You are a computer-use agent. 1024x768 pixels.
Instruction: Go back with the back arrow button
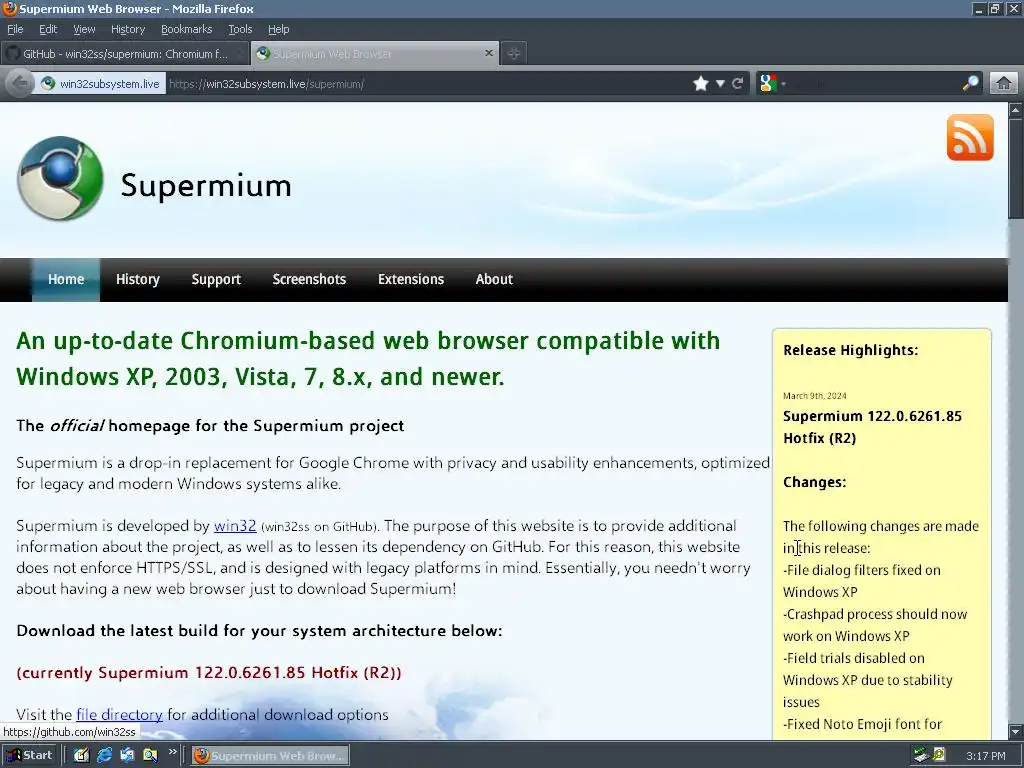[x=20, y=84]
